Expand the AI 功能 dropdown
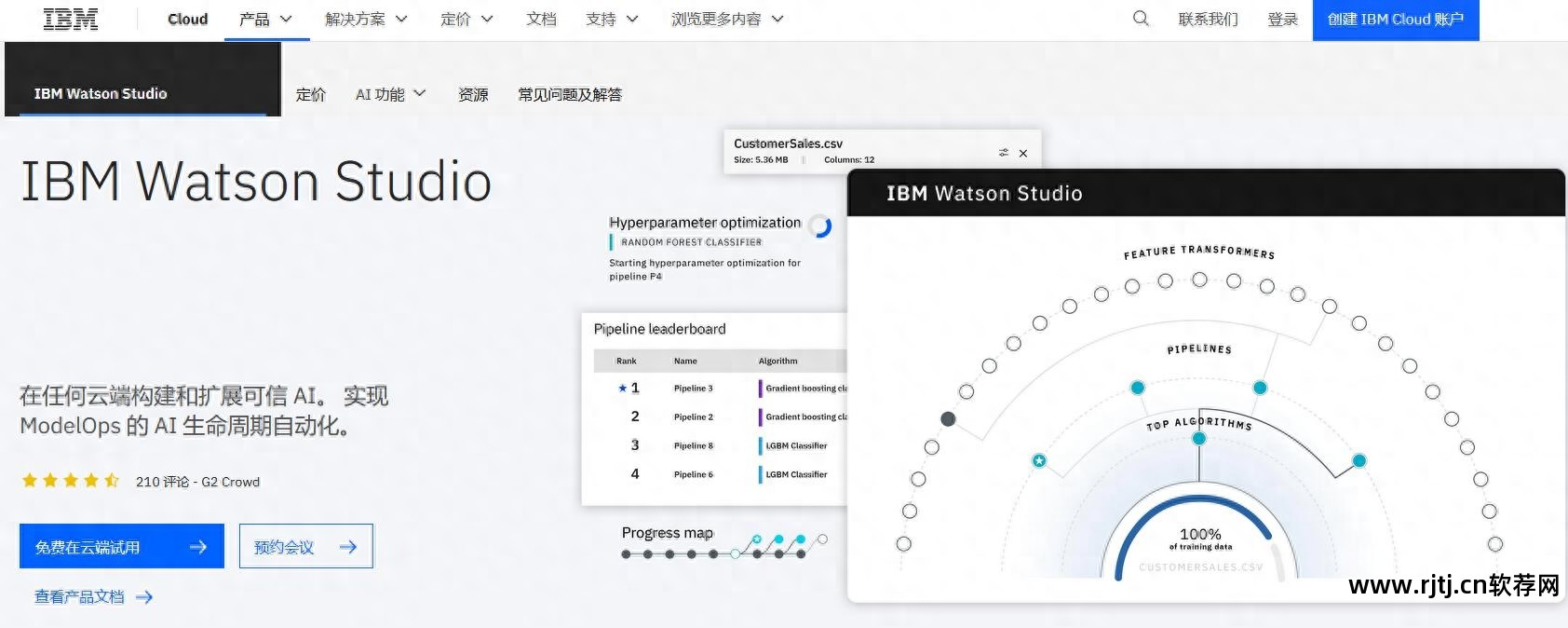 (x=390, y=94)
